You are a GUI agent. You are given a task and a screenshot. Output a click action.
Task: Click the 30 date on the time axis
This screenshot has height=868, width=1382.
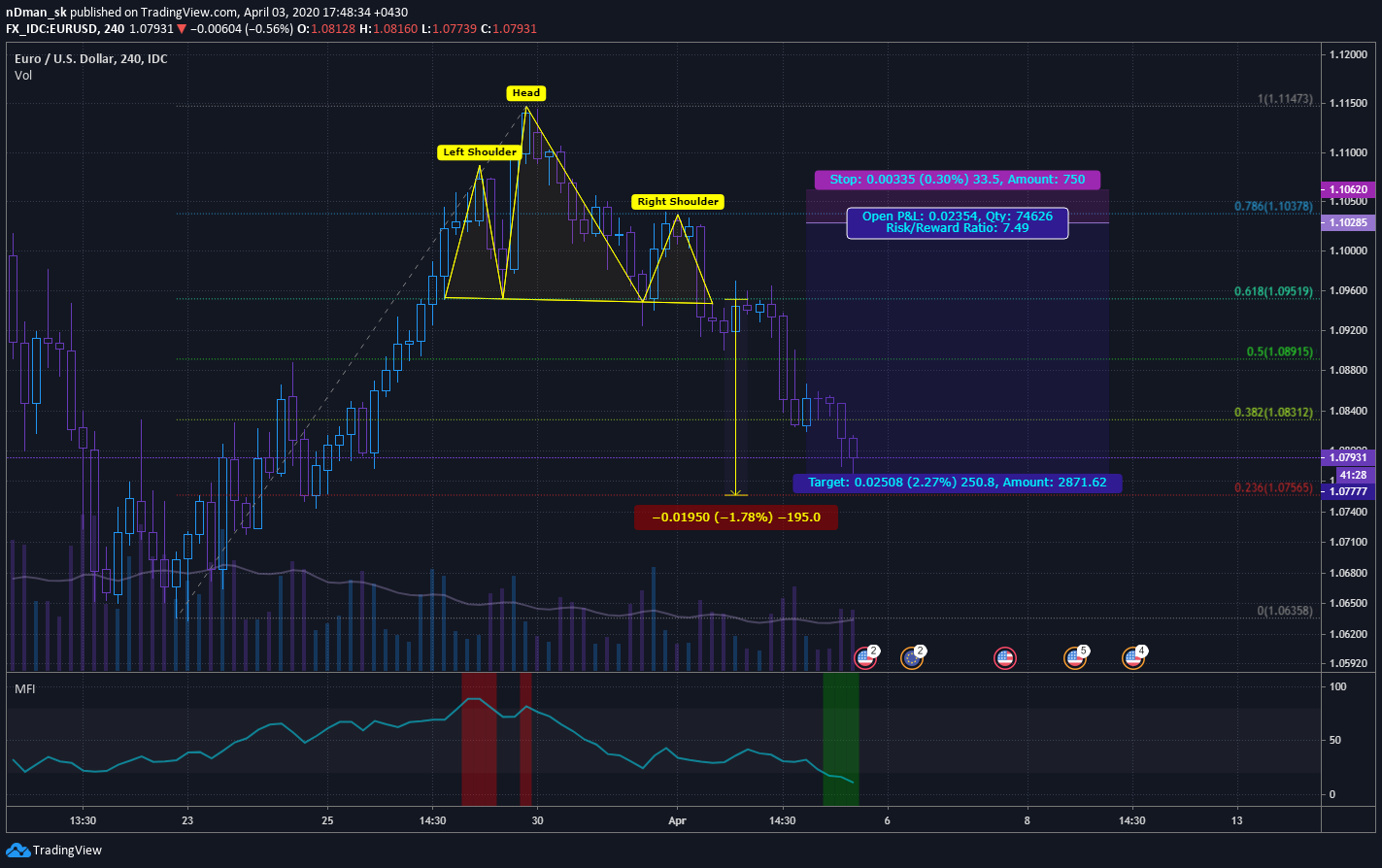(x=537, y=820)
